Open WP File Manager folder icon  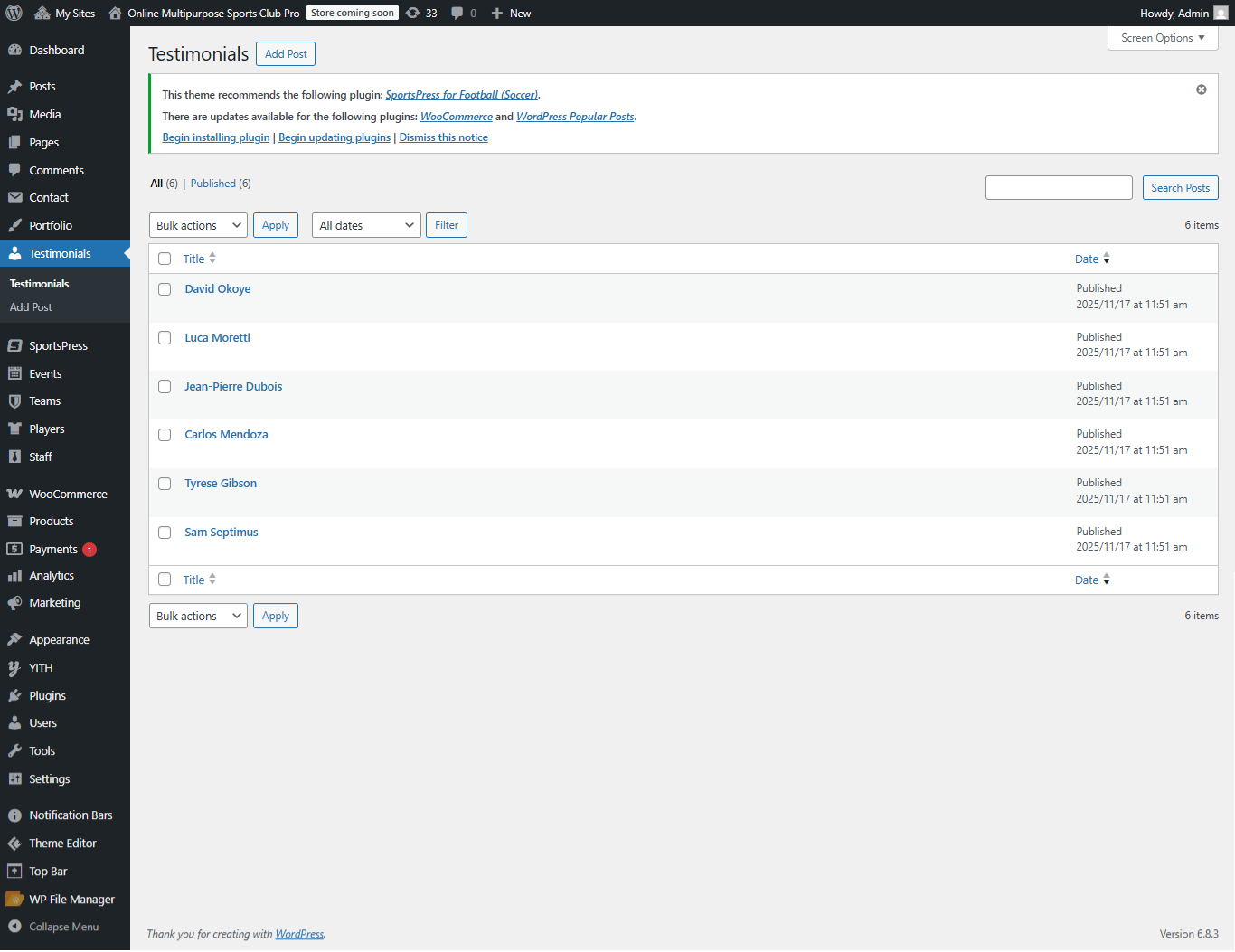pos(14,899)
